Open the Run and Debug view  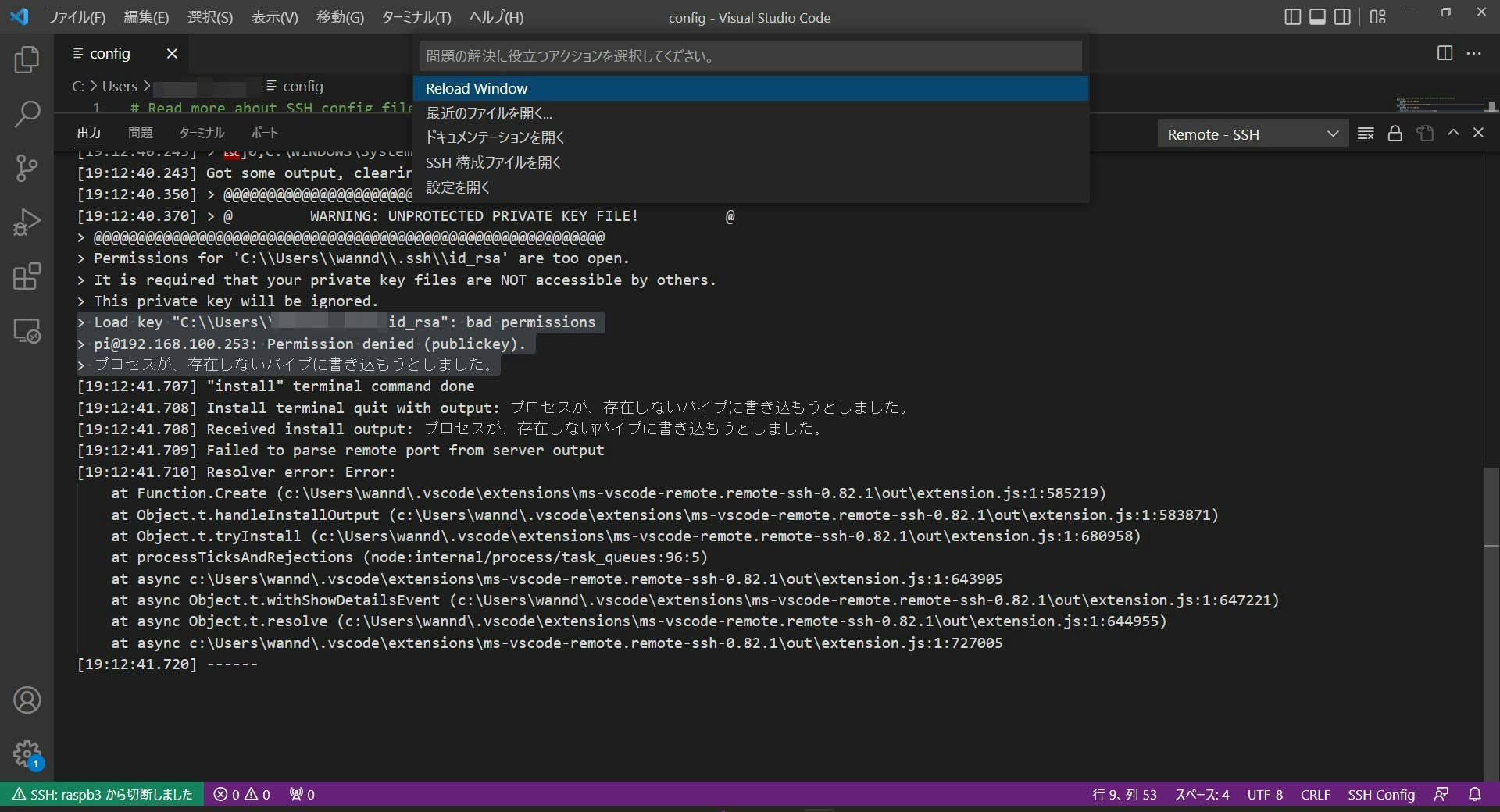[x=27, y=223]
